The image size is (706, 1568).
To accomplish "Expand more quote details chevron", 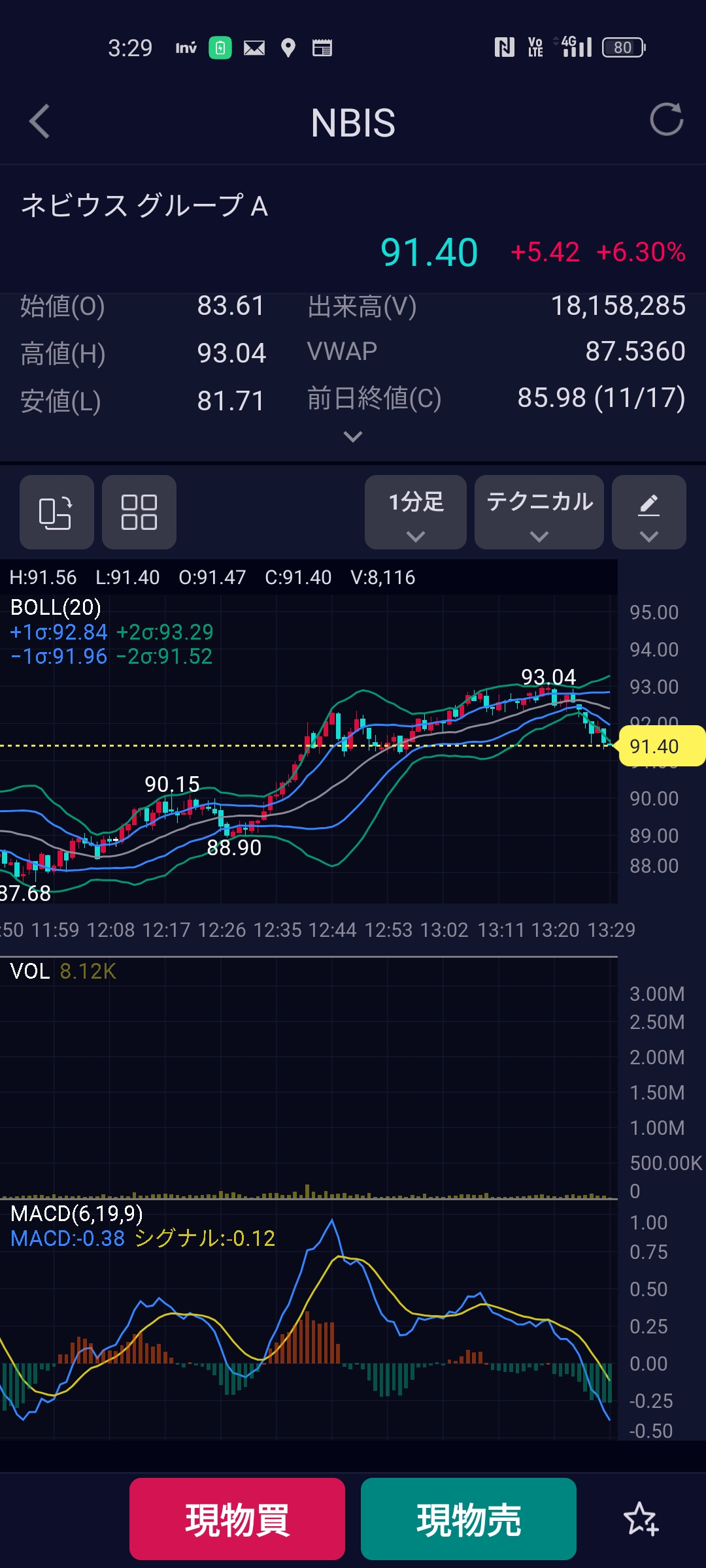I will 353,436.
